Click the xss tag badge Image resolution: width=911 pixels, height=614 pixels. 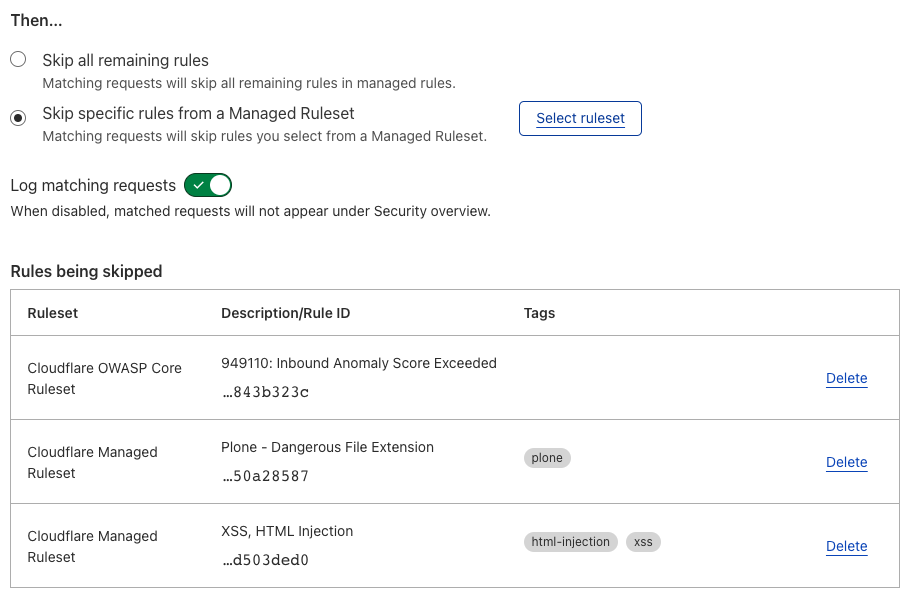coord(643,542)
